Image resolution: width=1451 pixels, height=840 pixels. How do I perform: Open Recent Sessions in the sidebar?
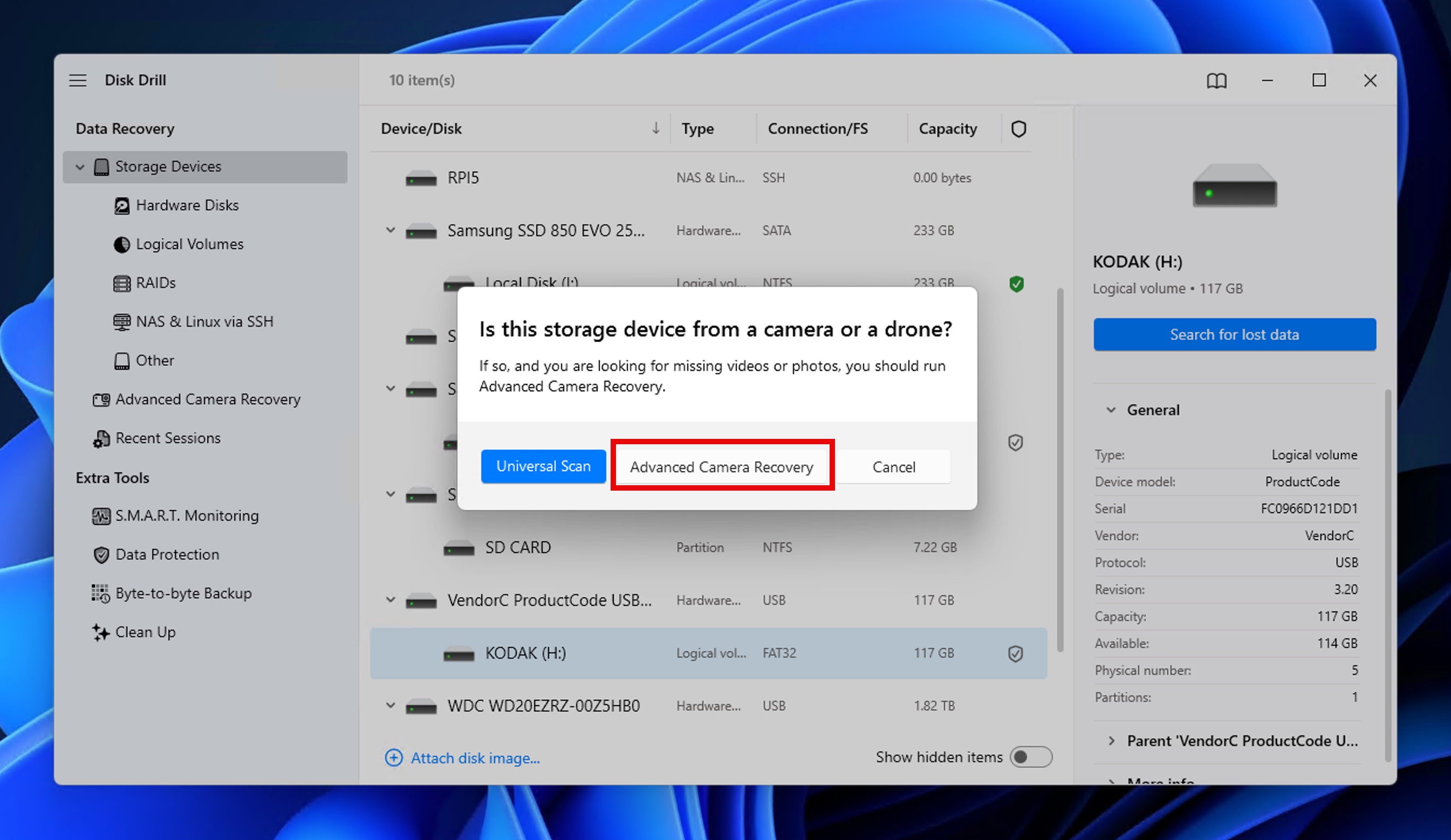[x=168, y=438]
